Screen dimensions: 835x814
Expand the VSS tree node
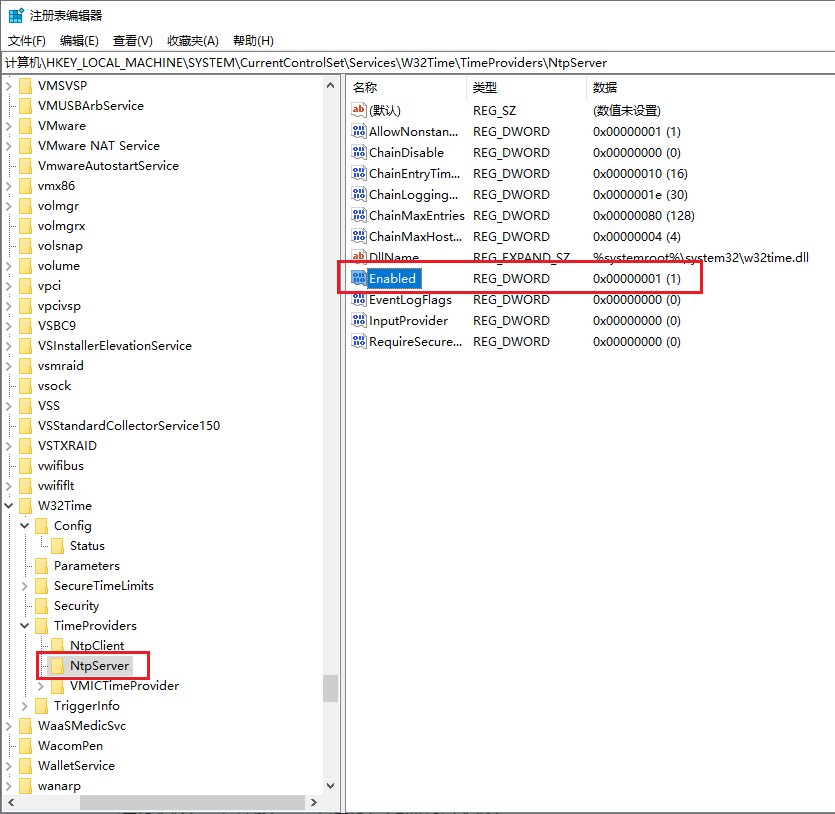pyautogui.click(x=9, y=406)
